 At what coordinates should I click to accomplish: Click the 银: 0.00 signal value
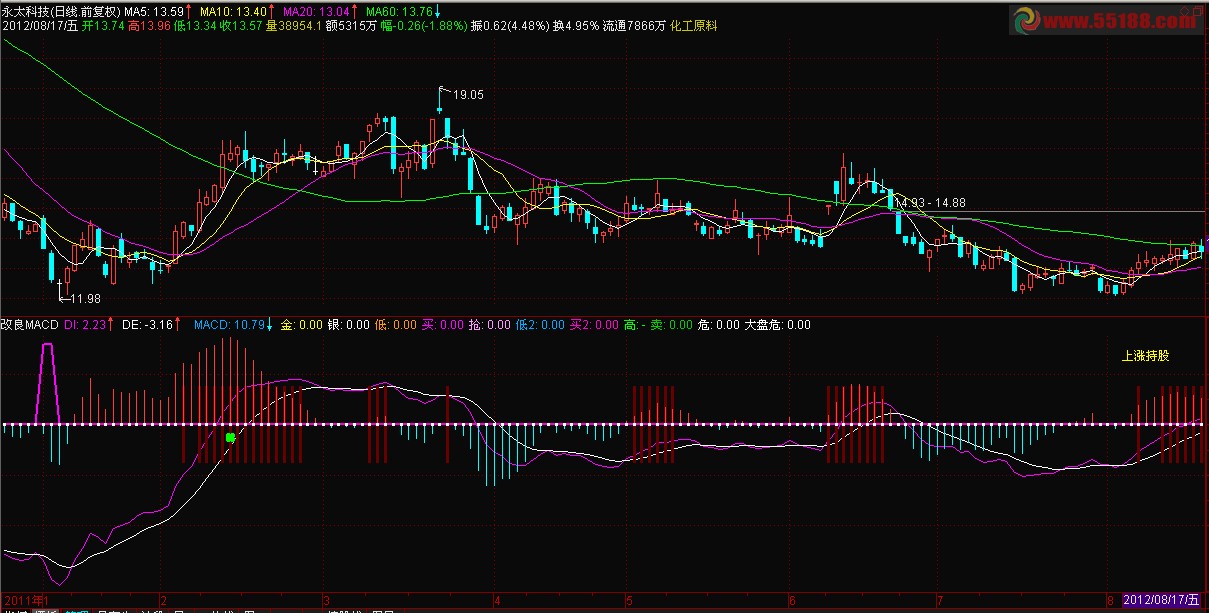(x=349, y=325)
